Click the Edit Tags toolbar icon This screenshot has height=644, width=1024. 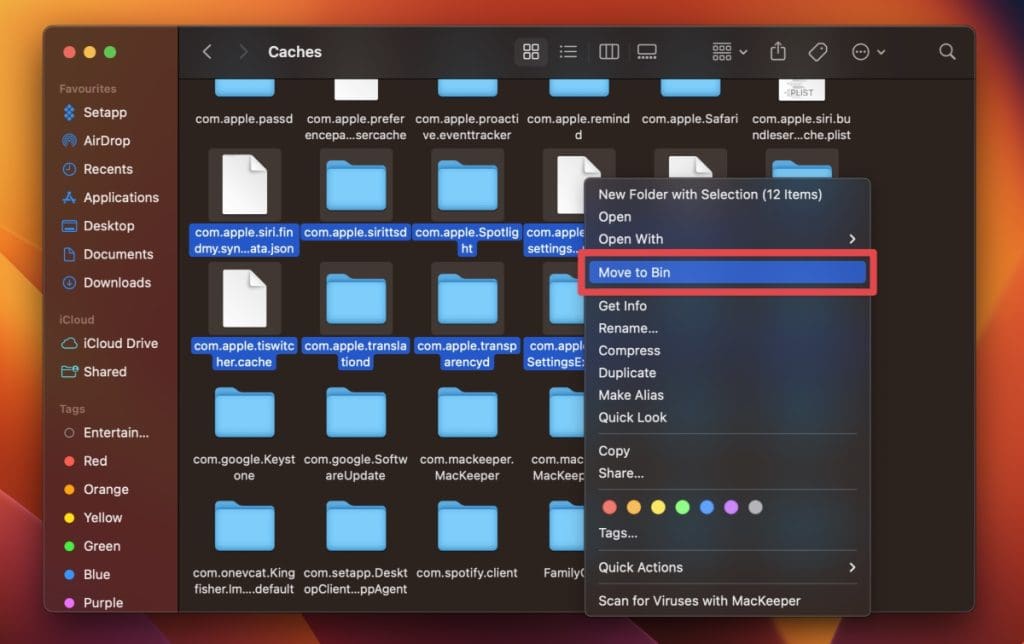tap(818, 52)
